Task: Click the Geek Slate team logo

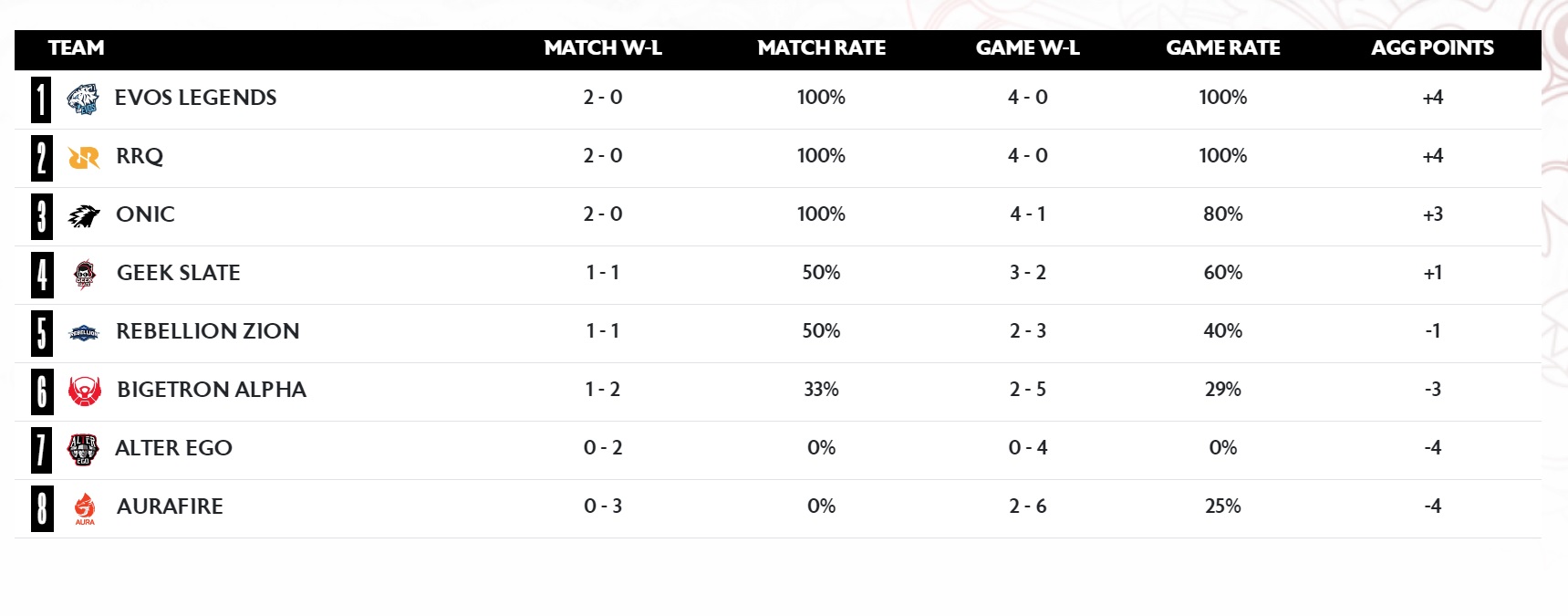Action: [x=85, y=274]
